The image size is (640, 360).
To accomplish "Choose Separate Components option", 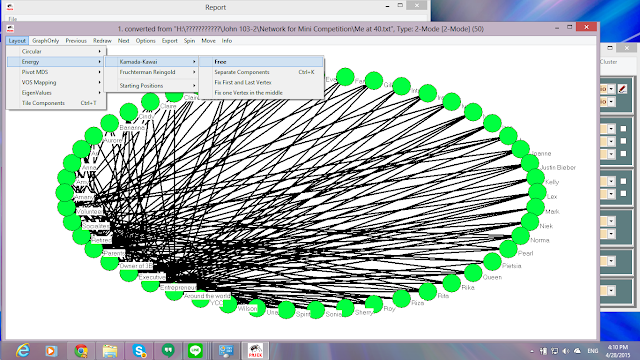I will point(262,72).
